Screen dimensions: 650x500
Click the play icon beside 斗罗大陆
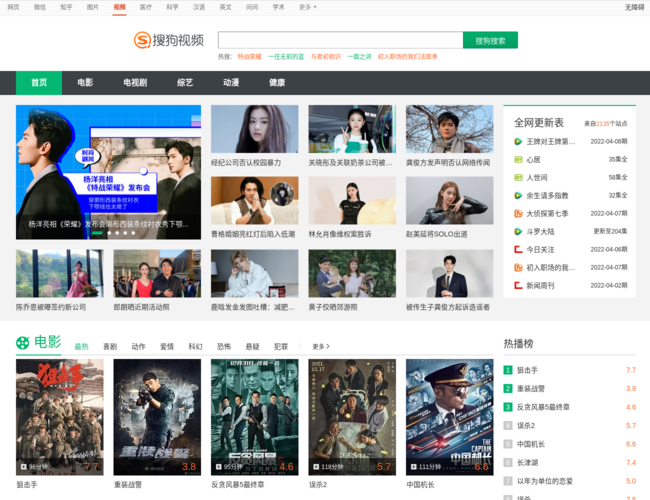pyautogui.click(x=517, y=232)
